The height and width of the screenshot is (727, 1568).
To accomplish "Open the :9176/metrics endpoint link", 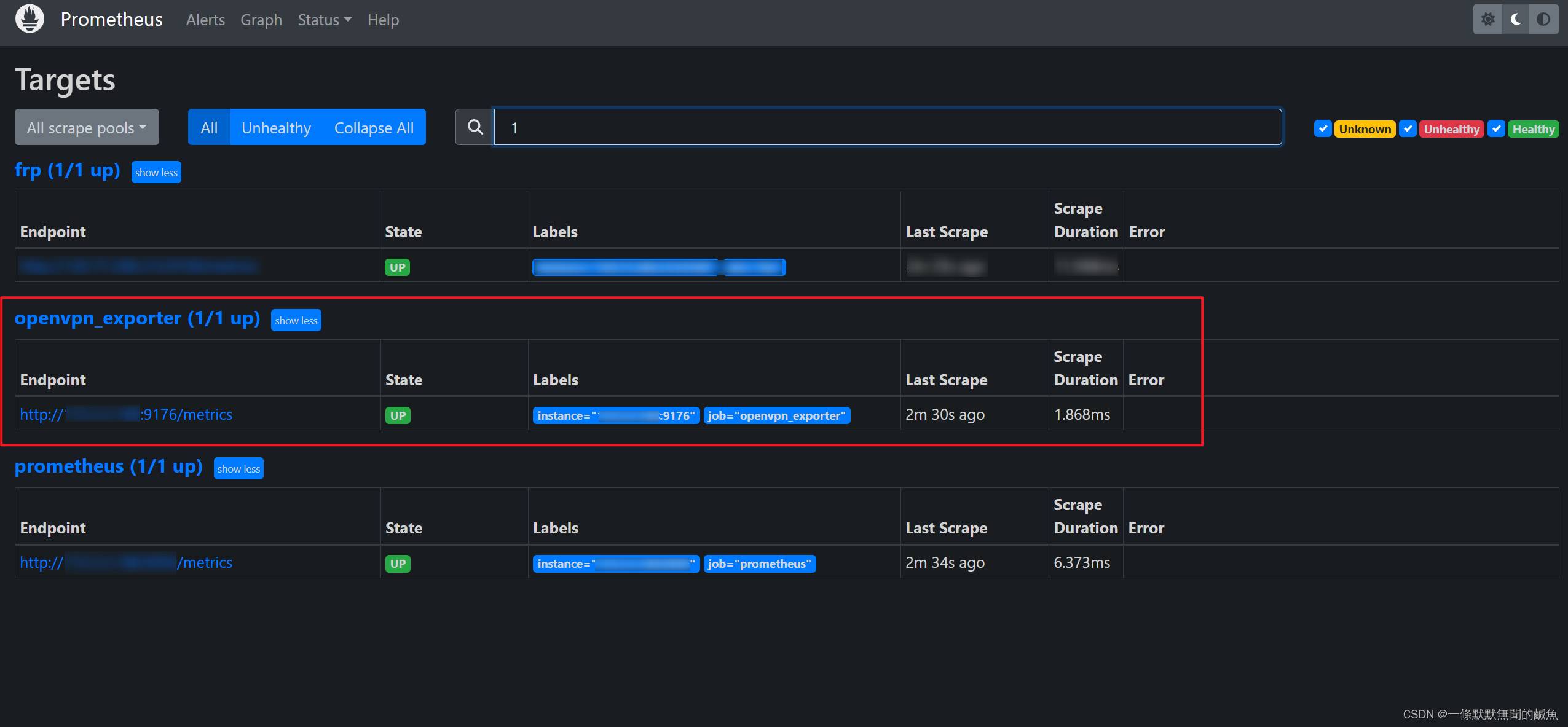I will 126,414.
